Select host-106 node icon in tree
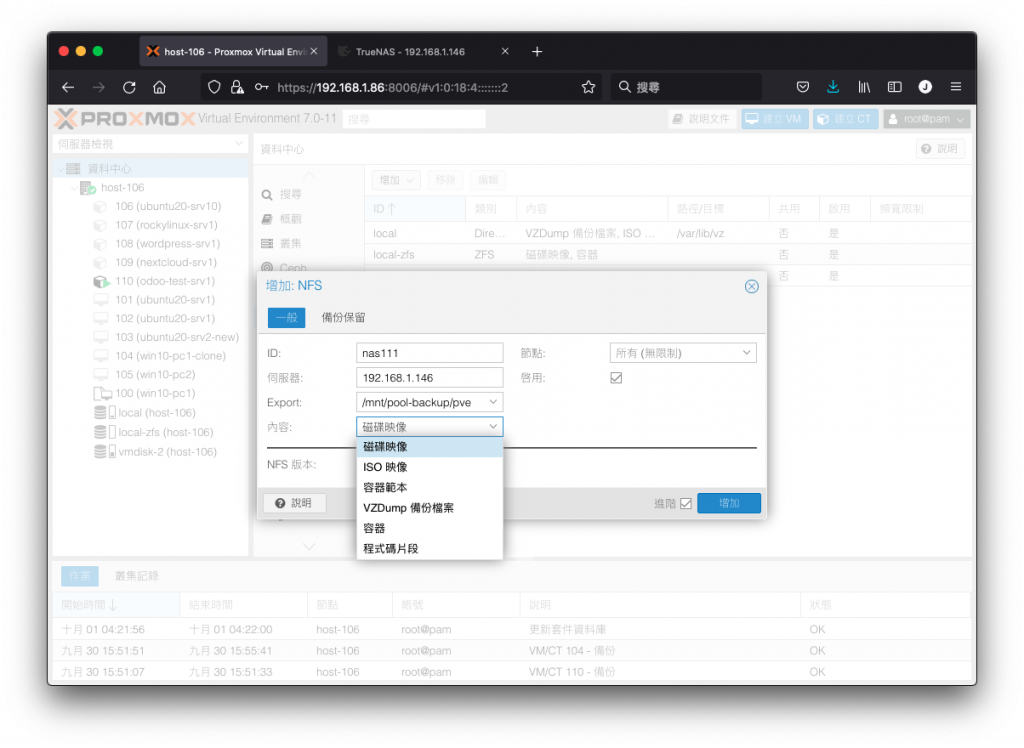The image size is (1024, 748). 88,188
